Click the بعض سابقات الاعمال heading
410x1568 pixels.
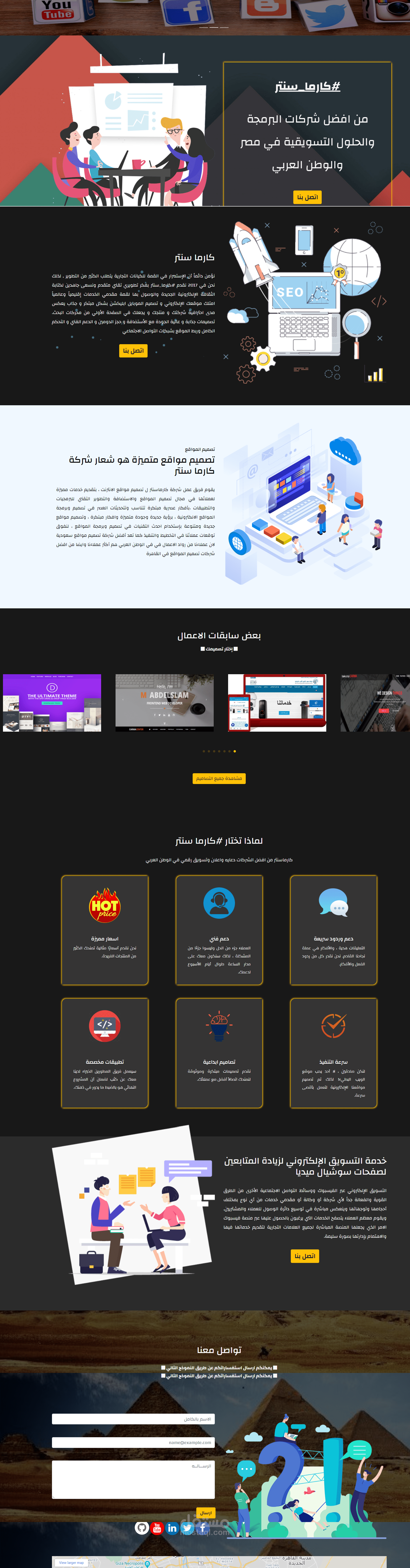click(x=219, y=636)
